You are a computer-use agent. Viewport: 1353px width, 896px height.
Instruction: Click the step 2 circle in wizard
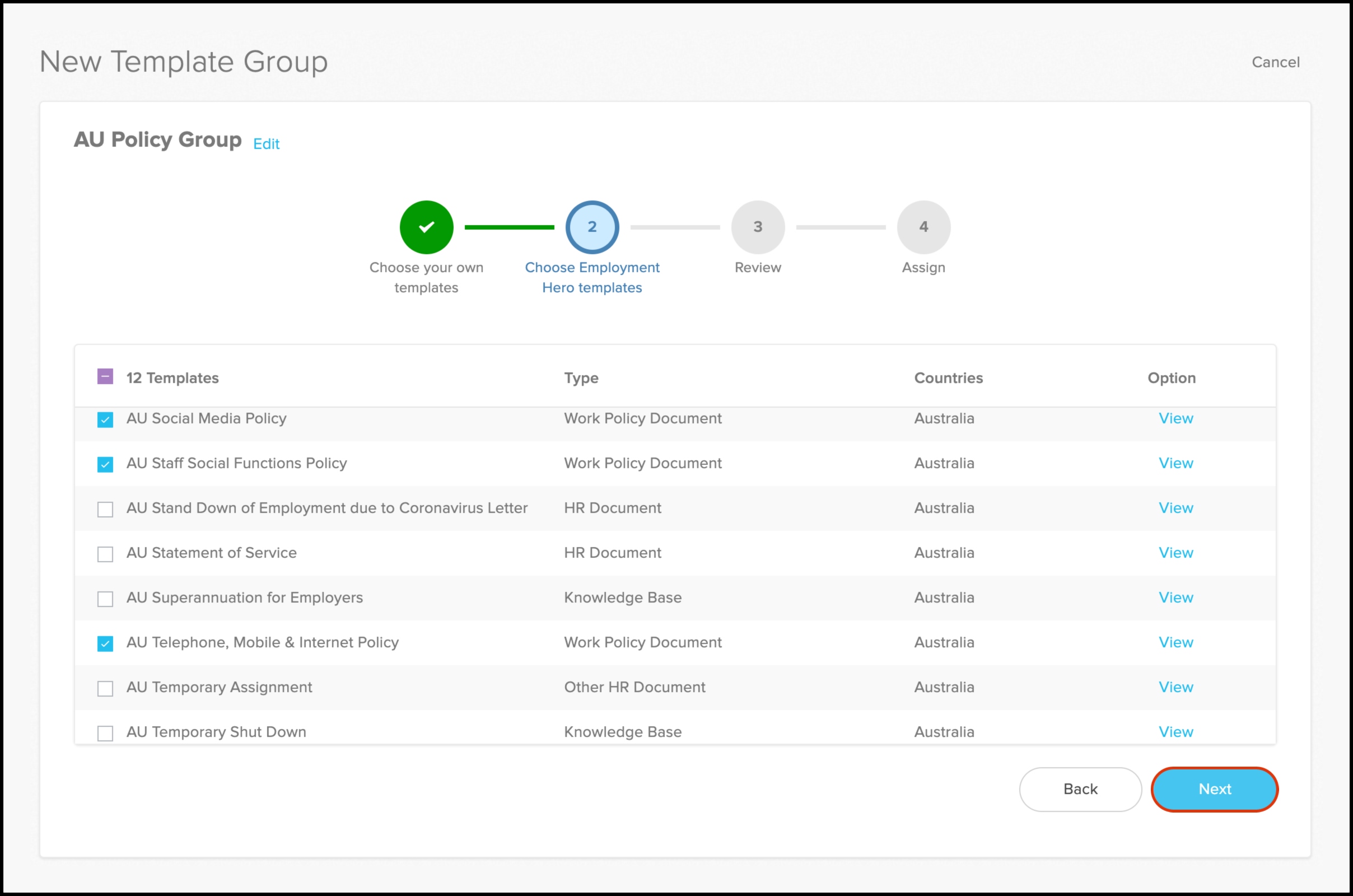pyautogui.click(x=592, y=227)
